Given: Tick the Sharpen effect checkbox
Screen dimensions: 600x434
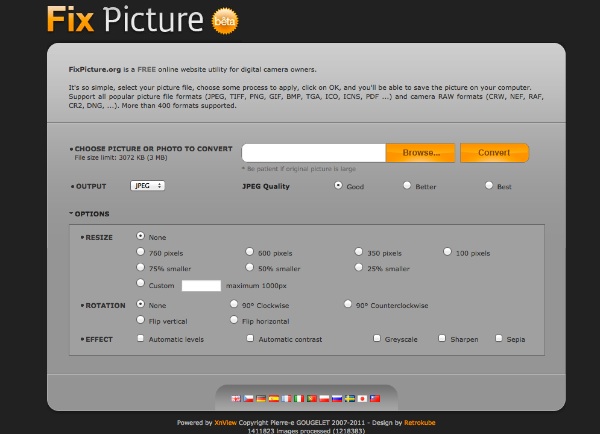Looking at the screenshot, I should 443,339.
